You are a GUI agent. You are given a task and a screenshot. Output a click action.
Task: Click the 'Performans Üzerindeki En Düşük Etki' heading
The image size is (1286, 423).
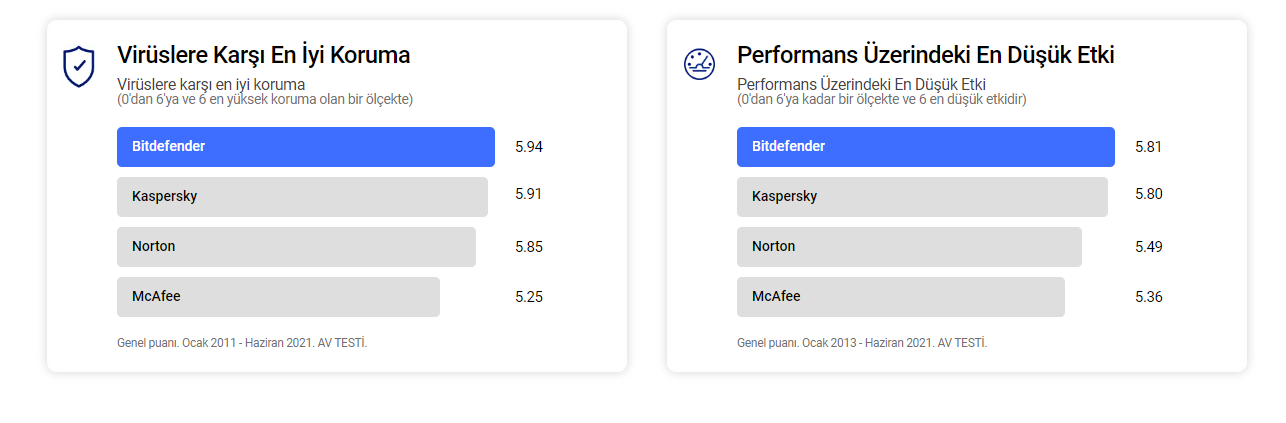(x=925, y=55)
